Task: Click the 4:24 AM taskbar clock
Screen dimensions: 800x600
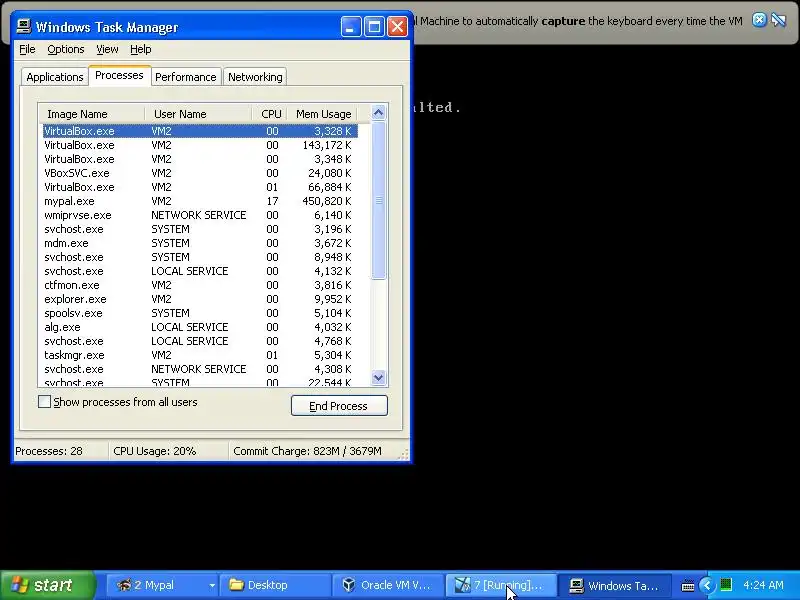Action: (x=763, y=585)
